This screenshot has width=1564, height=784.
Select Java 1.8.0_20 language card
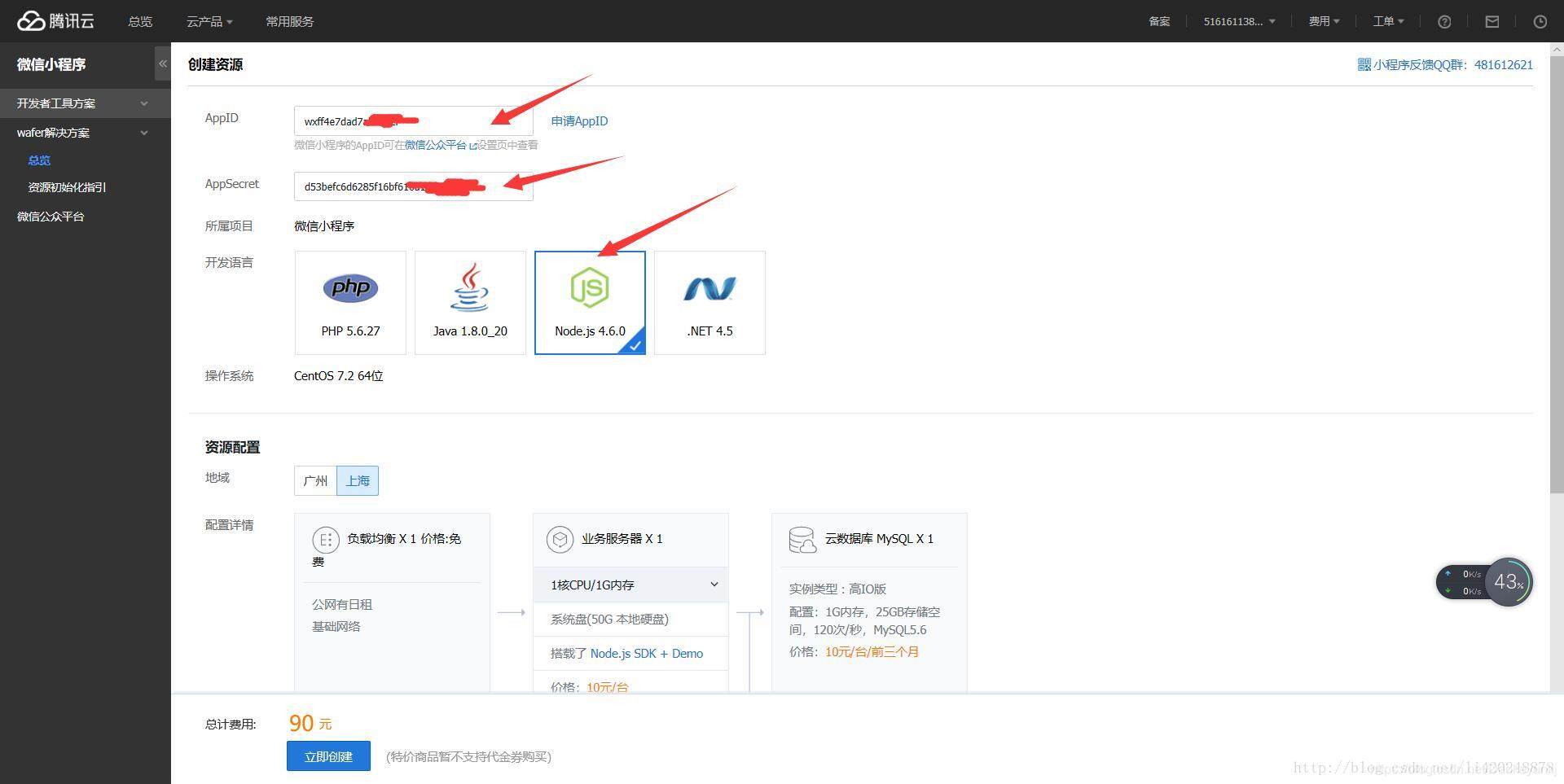pyautogui.click(x=470, y=303)
